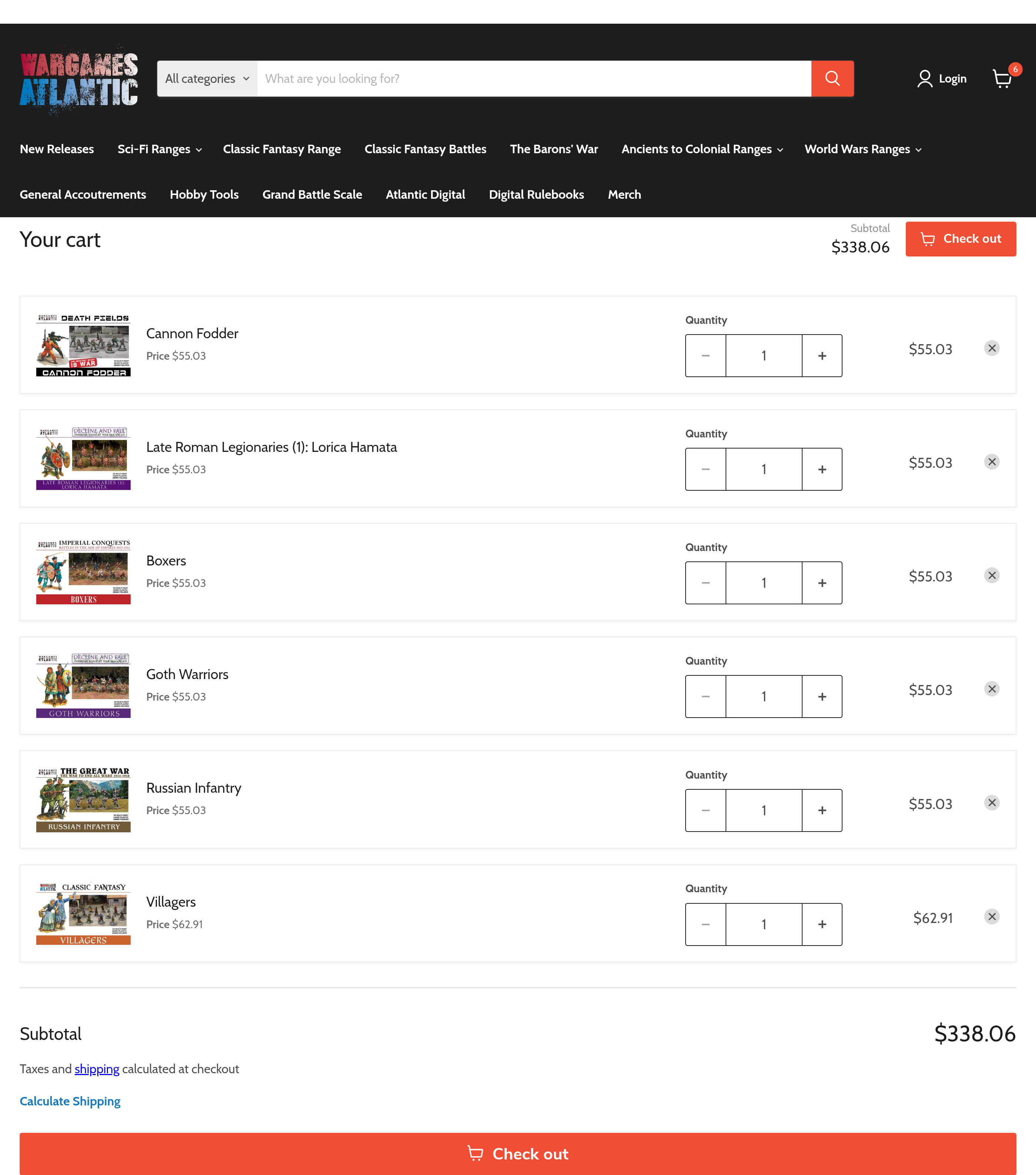Remove Villagers from the cart

coord(992,916)
